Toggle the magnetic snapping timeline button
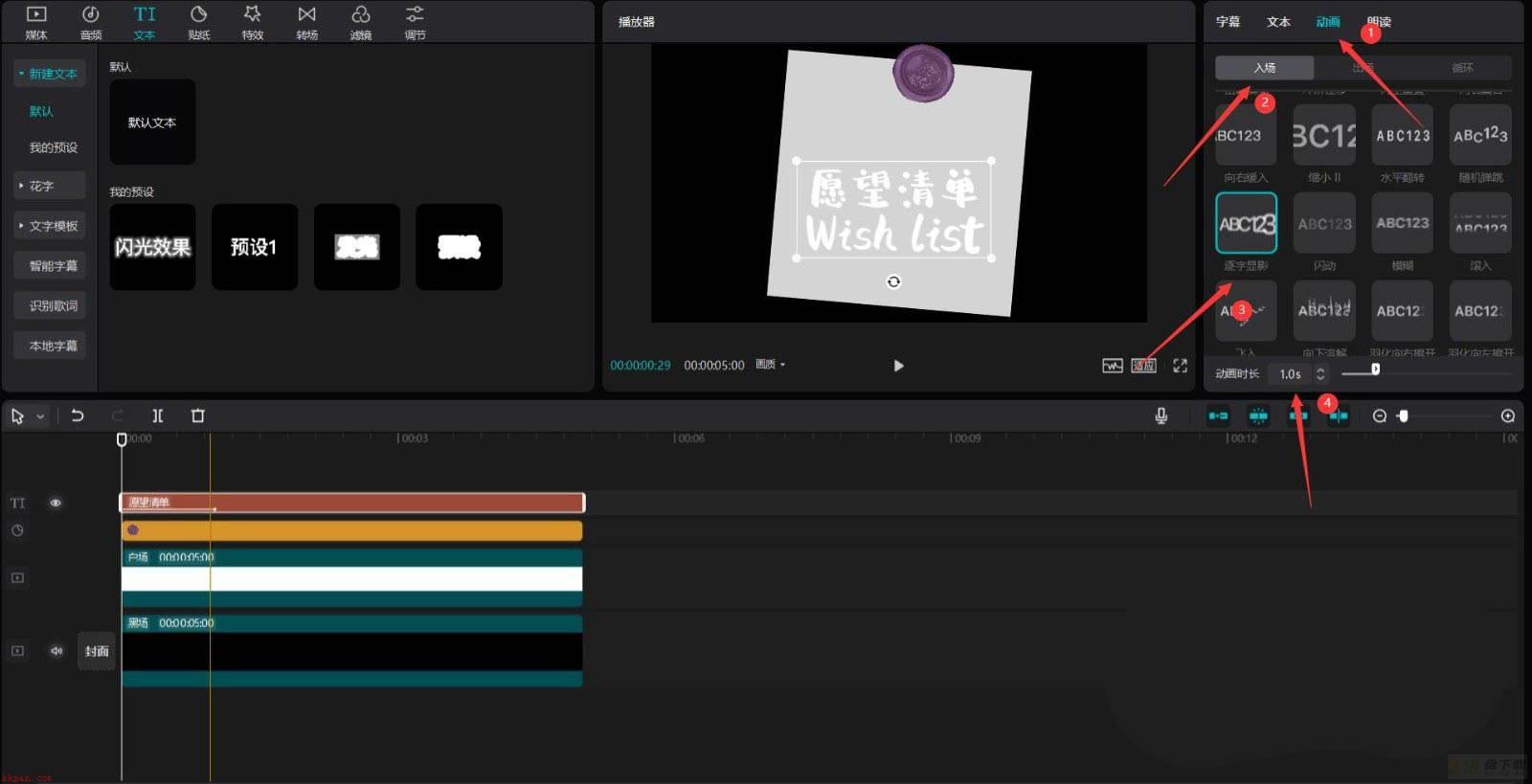The height and width of the screenshot is (784, 1532). point(1218,415)
